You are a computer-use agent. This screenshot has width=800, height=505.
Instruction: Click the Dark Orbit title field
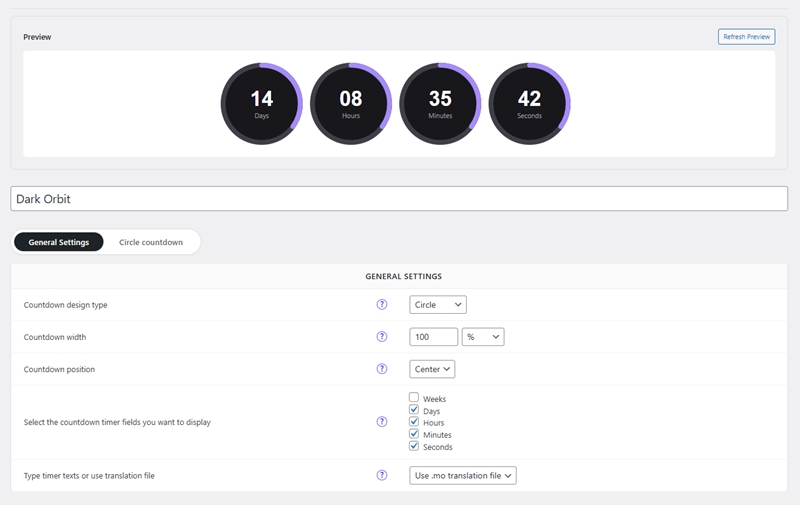pos(399,199)
